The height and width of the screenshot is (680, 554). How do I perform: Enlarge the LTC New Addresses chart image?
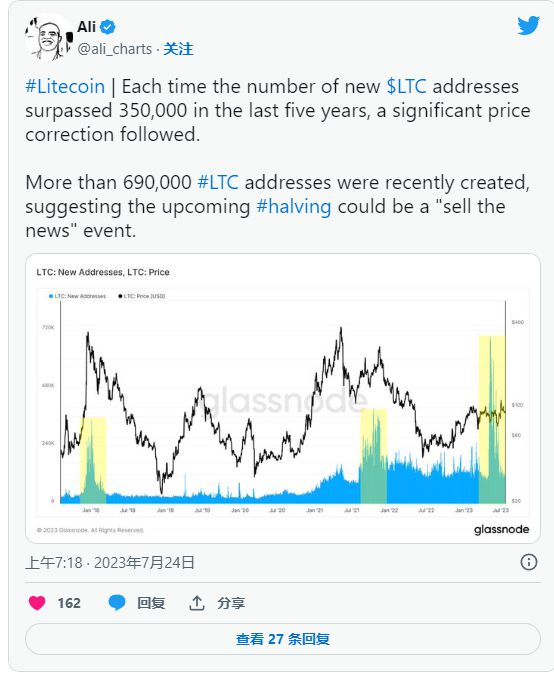[x=283, y=398]
